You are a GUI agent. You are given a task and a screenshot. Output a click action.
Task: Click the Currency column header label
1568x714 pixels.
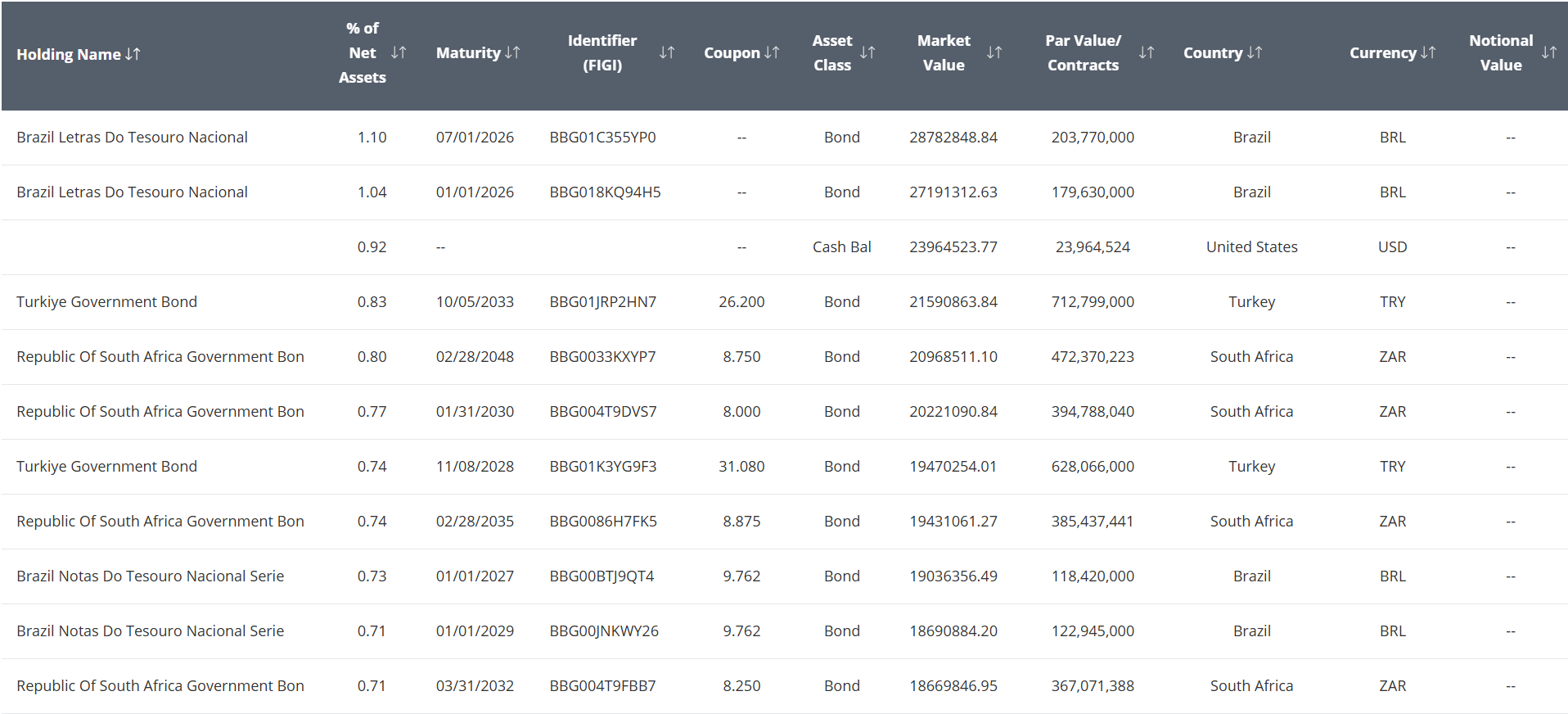(1383, 52)
